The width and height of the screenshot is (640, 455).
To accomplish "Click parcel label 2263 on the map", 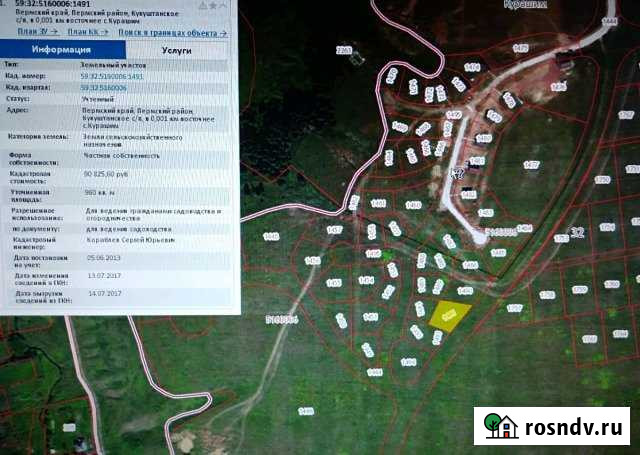I will [344, 50].
